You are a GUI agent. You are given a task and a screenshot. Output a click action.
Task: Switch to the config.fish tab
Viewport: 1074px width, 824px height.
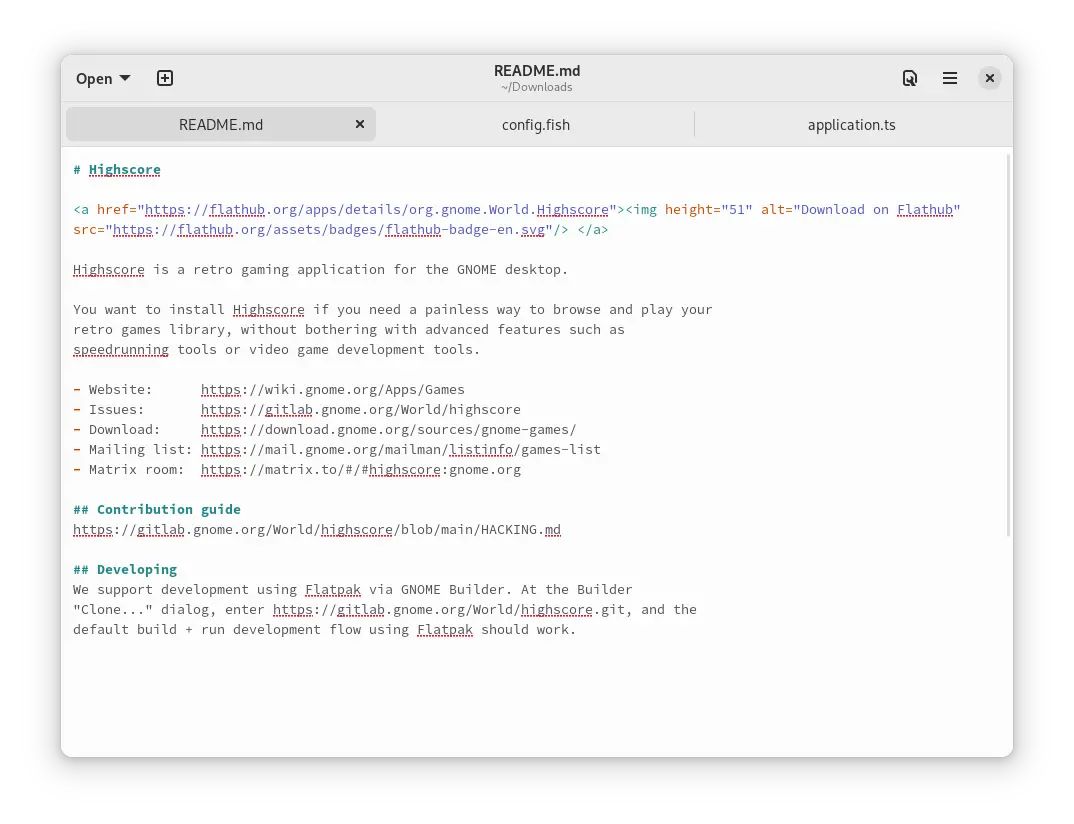coord(536,124)
